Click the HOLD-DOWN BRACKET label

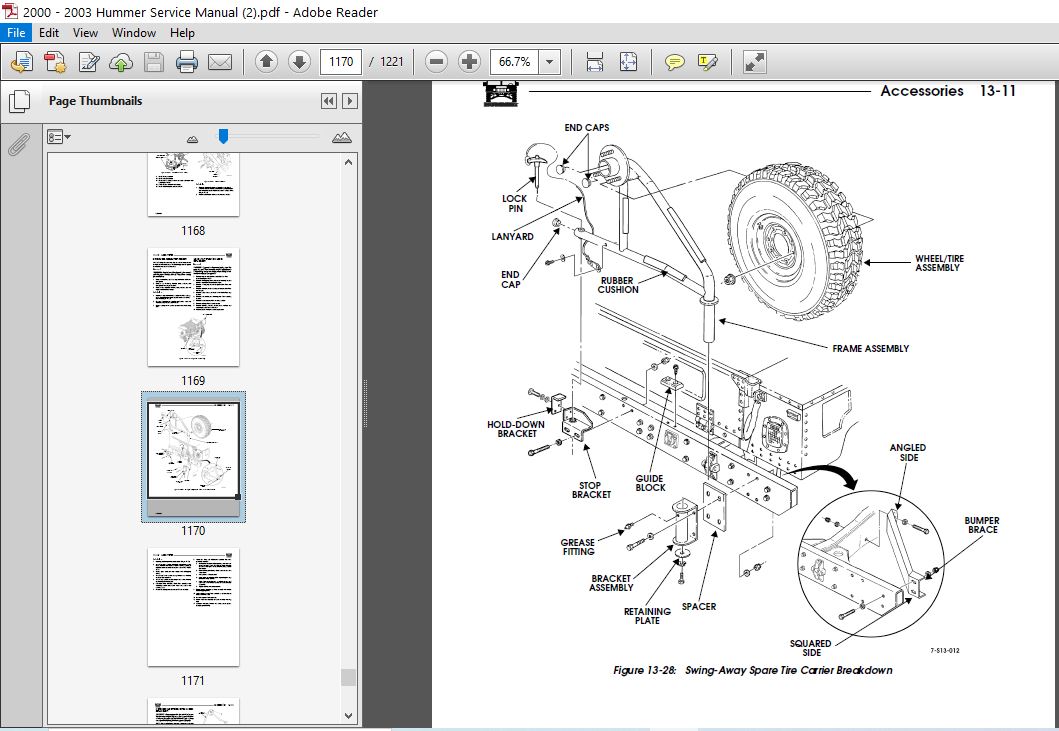[x=516, y=429]
